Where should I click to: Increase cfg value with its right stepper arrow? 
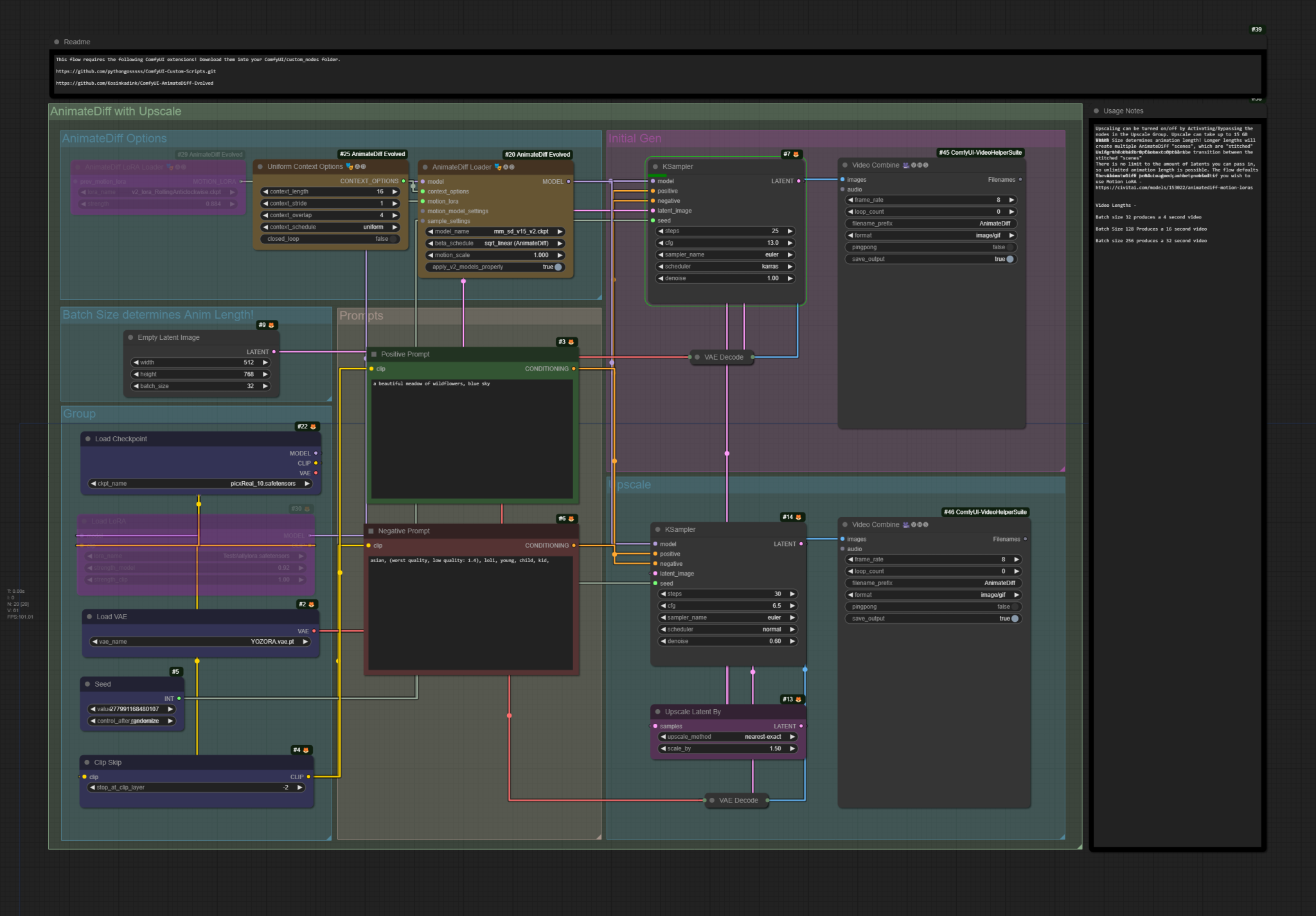790,243
